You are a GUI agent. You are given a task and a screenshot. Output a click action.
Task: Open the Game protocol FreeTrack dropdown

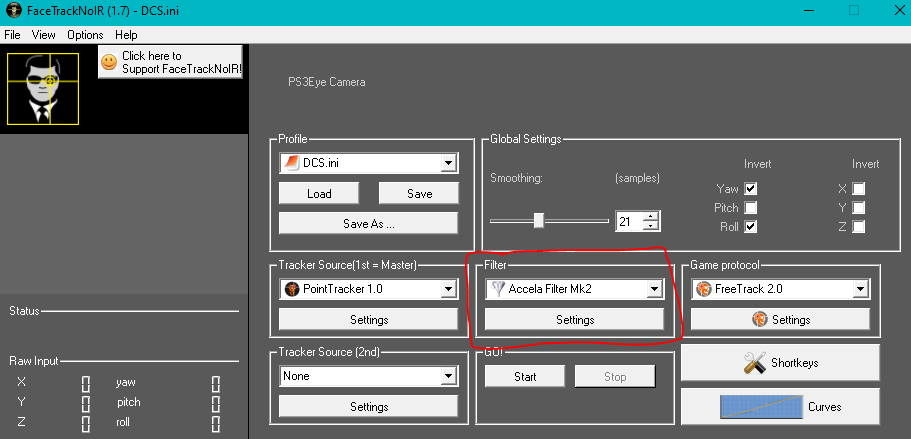pyautogui.click(x=859, y=290)
